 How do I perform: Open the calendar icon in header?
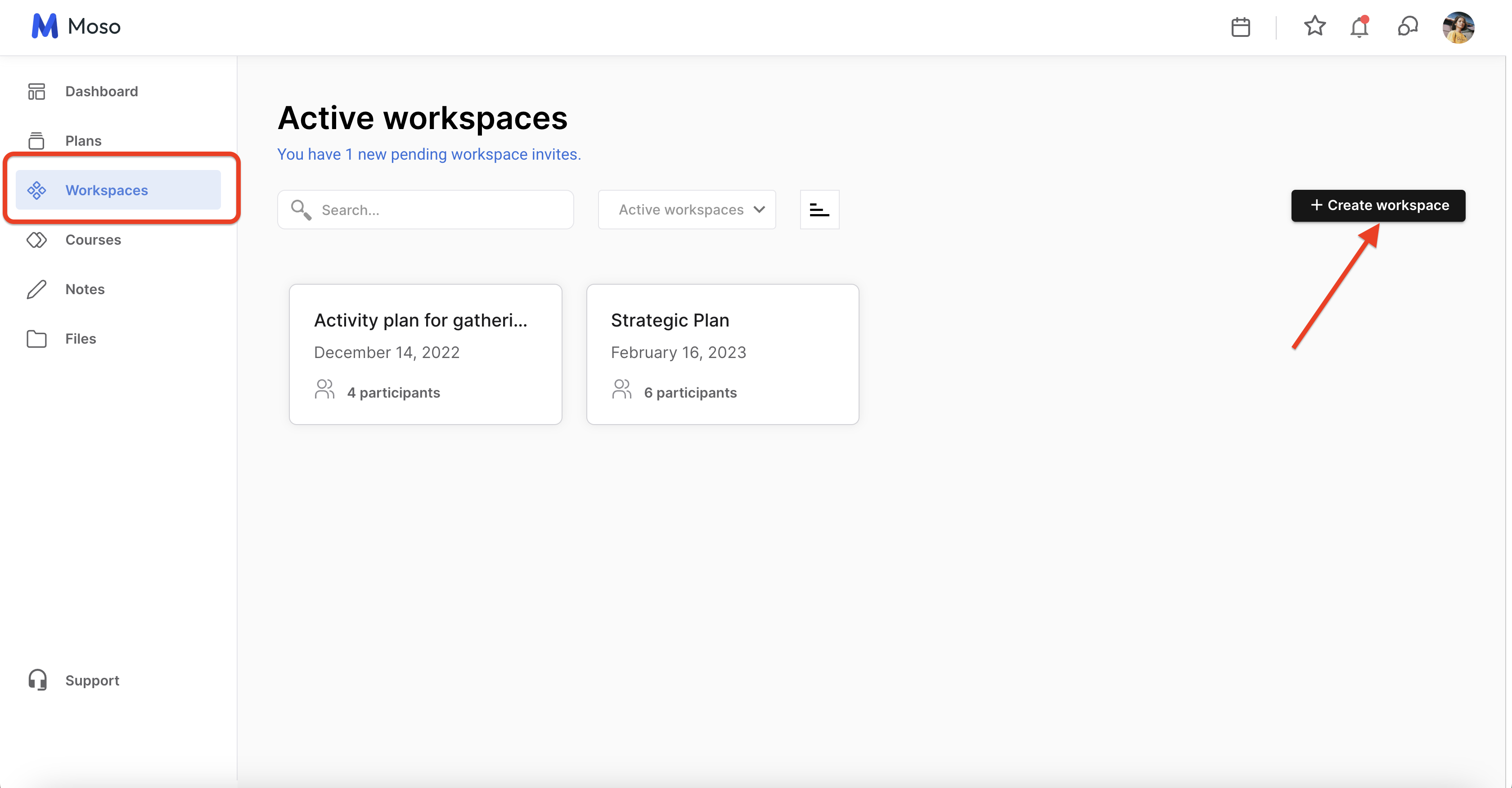1240,27
